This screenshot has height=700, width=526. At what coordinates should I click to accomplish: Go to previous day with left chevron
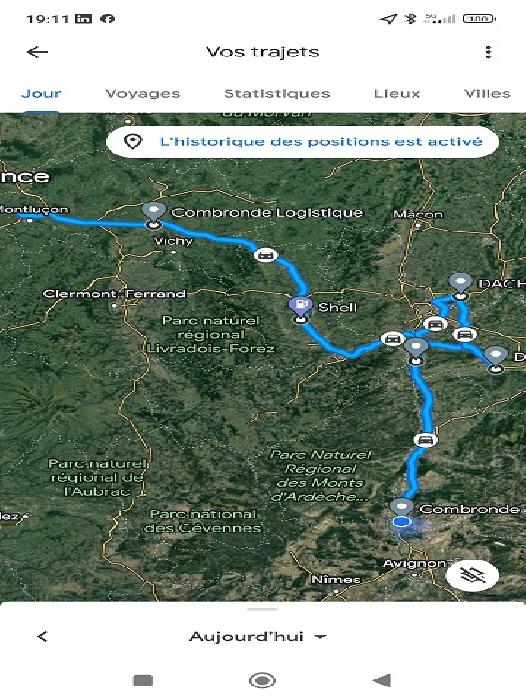42,637
